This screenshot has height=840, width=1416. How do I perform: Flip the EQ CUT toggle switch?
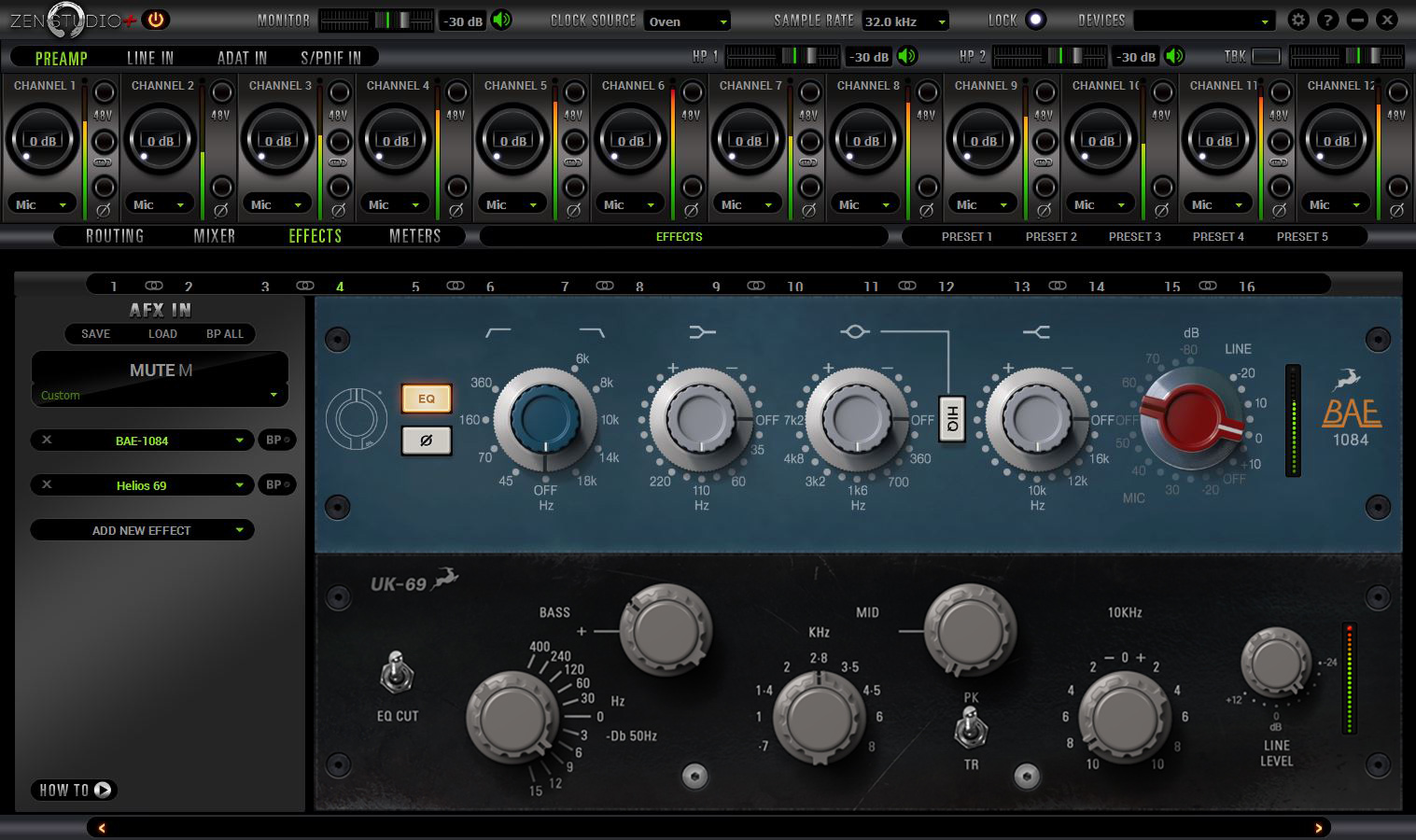coord(398,674)
